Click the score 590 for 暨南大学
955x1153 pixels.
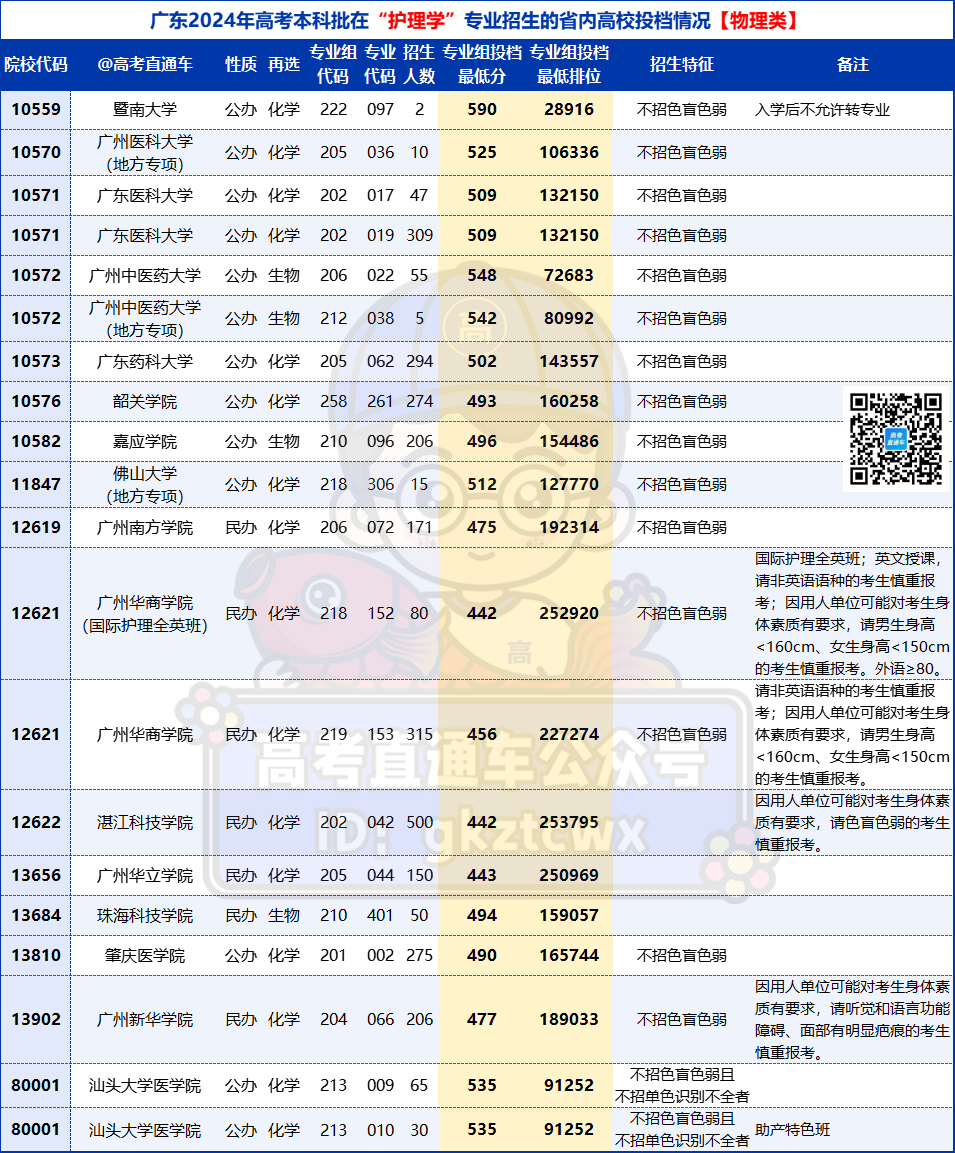481,112
